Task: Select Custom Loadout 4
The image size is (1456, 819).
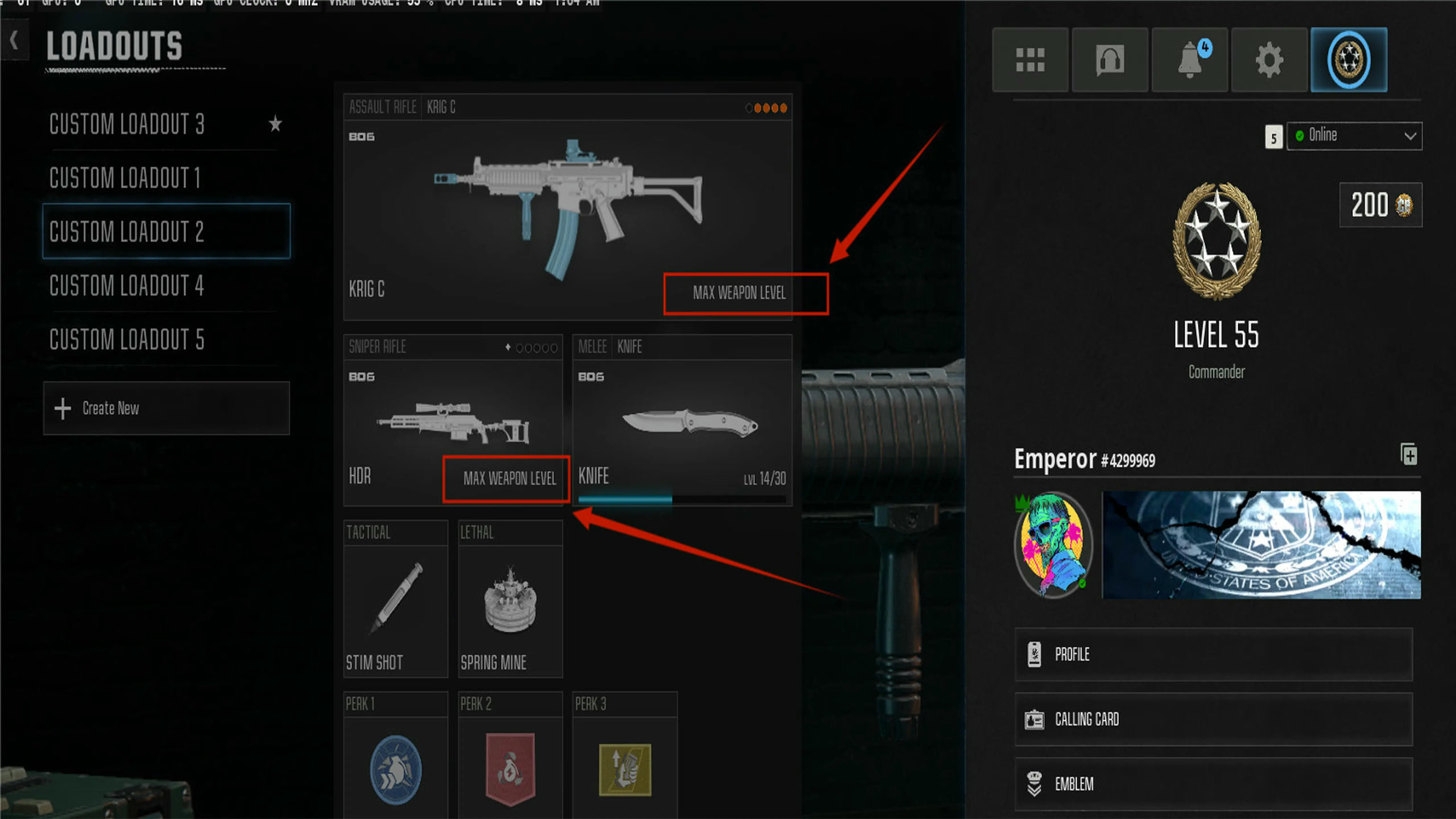Action: [x=166, y=286]
